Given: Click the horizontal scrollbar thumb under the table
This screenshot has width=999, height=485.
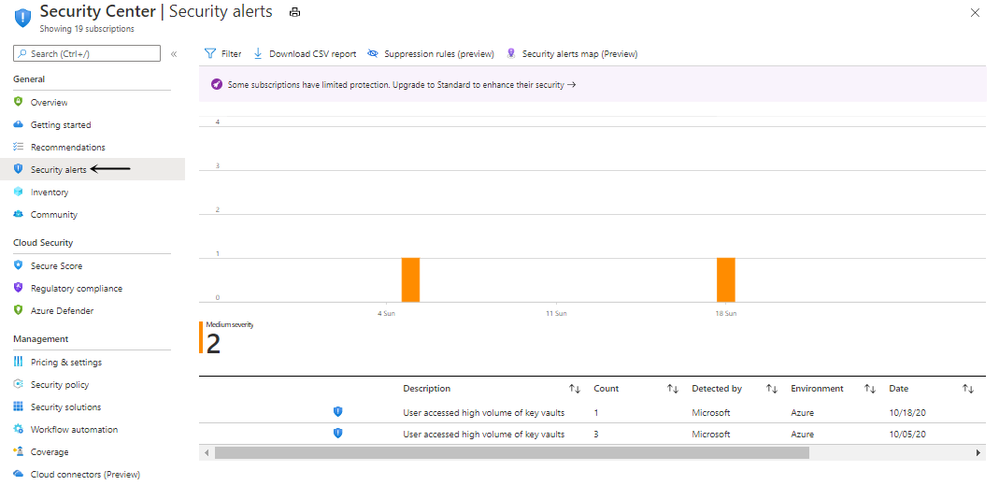Looking at the screenshot, I should coord(512,452).
